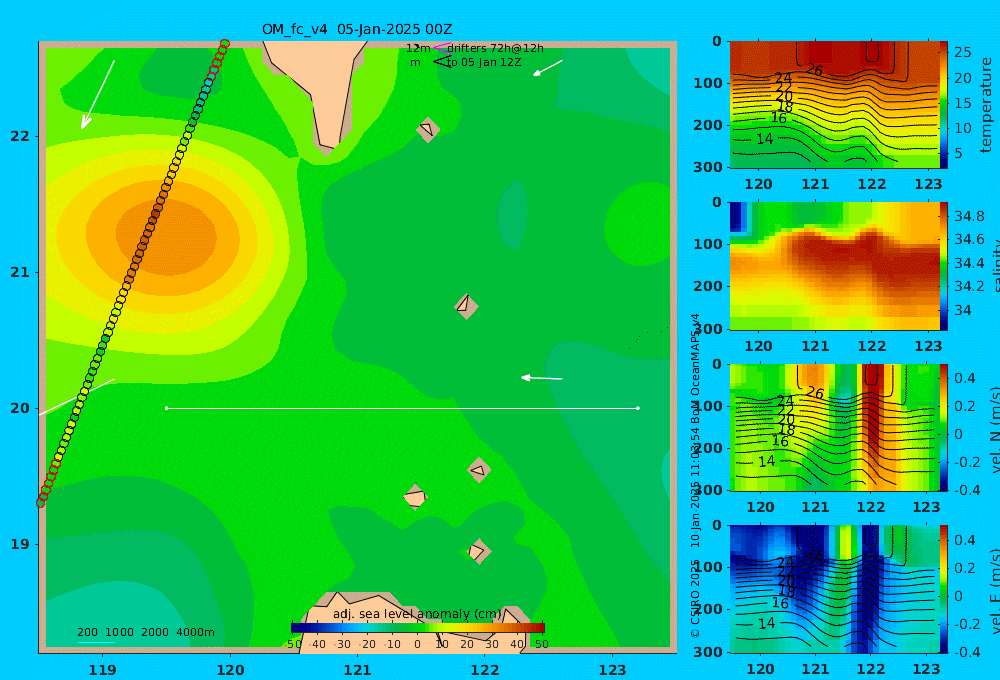Click the east endpoint of the white transect line
The width and height of the screenshot is (1000, 680).
[x=638, y=408]
